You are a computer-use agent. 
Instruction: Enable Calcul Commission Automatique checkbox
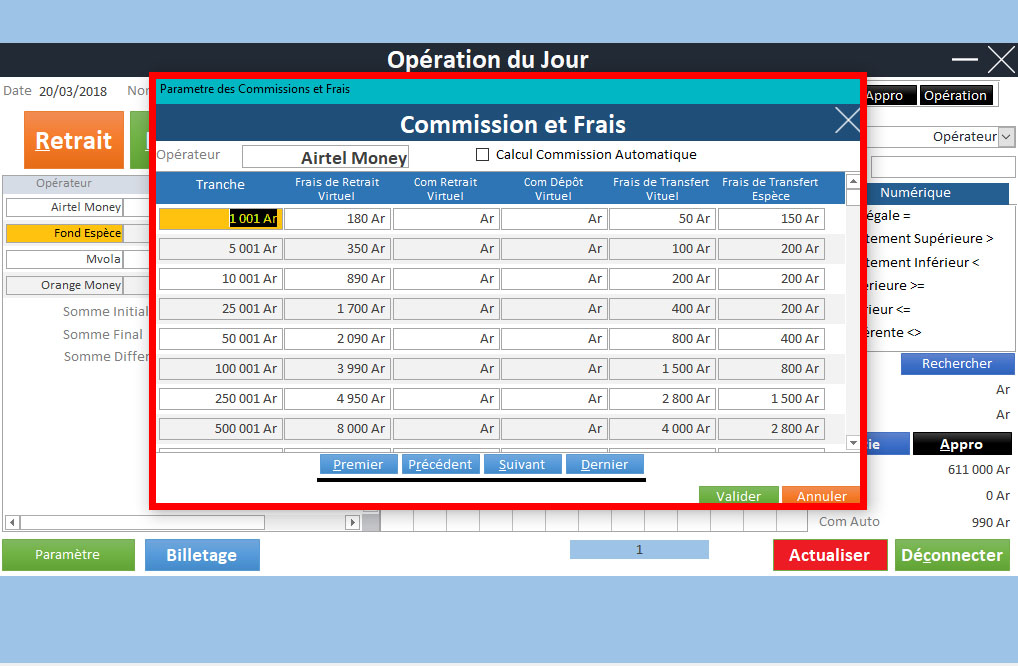click(483, 155)
